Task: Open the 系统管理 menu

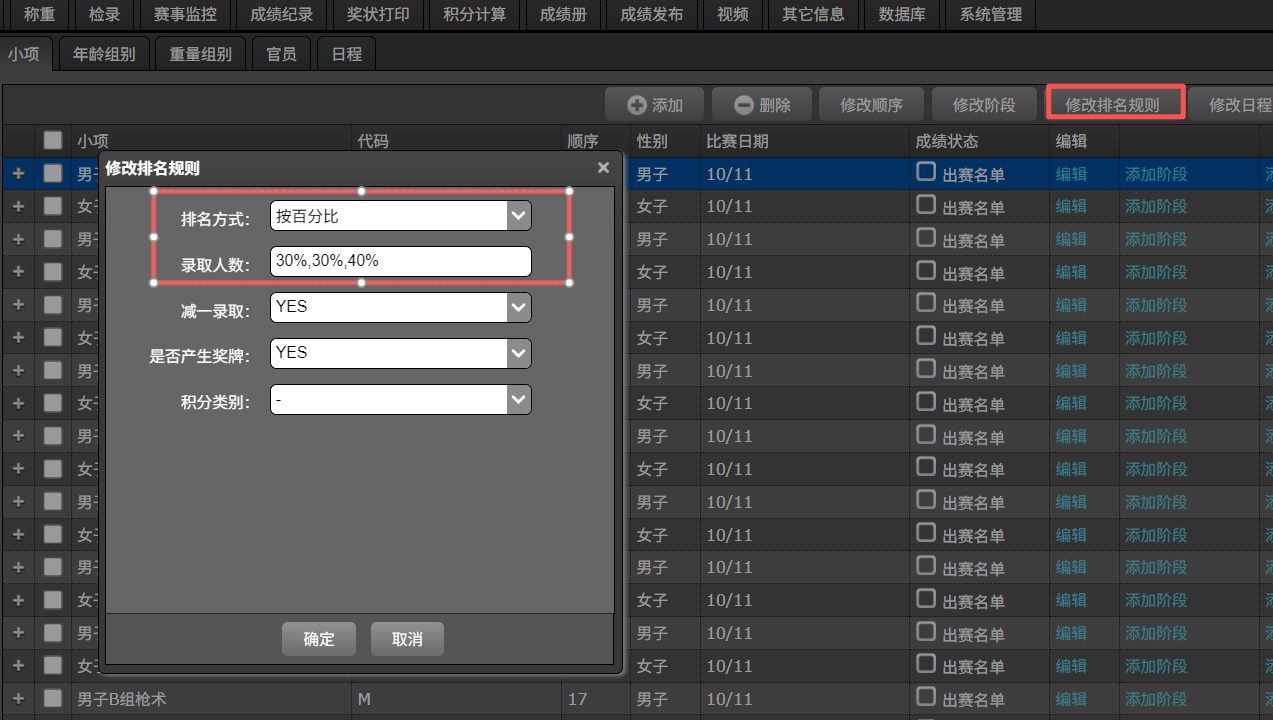Action: [990, 15]
